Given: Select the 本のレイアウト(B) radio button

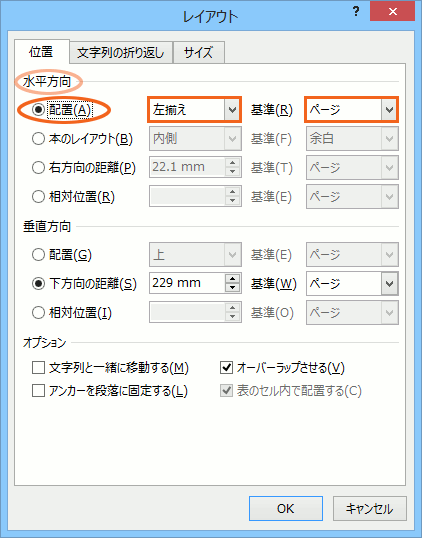Looking at the screenshot, I should click(38, 139).
